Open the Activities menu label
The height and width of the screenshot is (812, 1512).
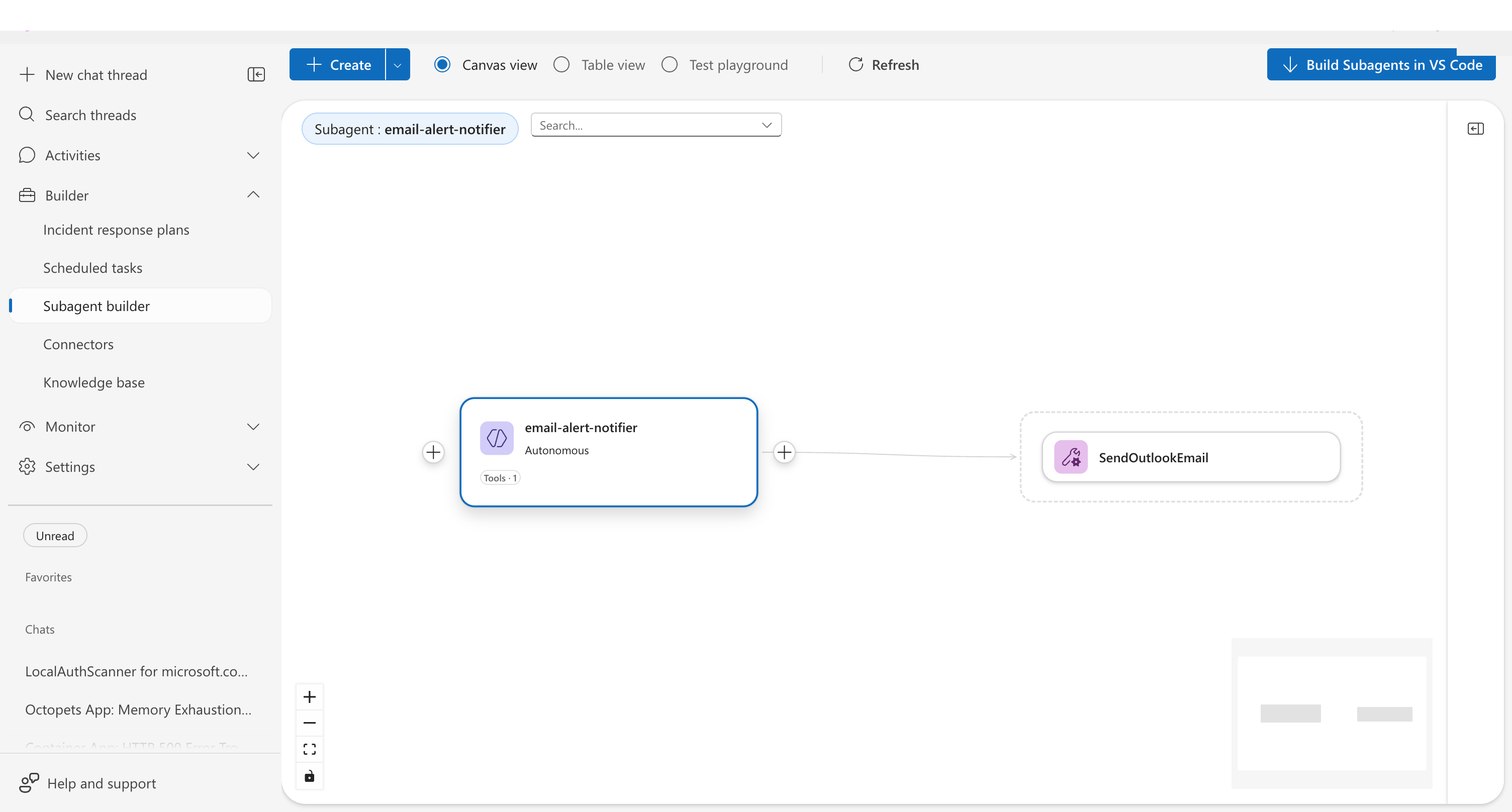point(73,155)
